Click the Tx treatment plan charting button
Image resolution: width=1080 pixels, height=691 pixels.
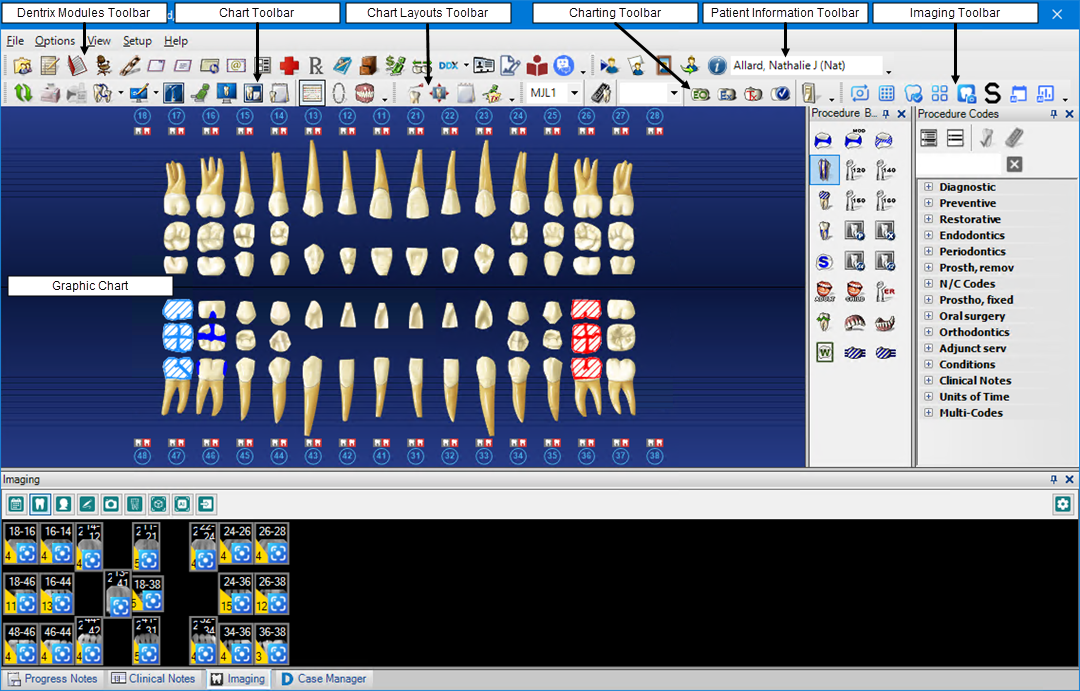click(754, 93)
